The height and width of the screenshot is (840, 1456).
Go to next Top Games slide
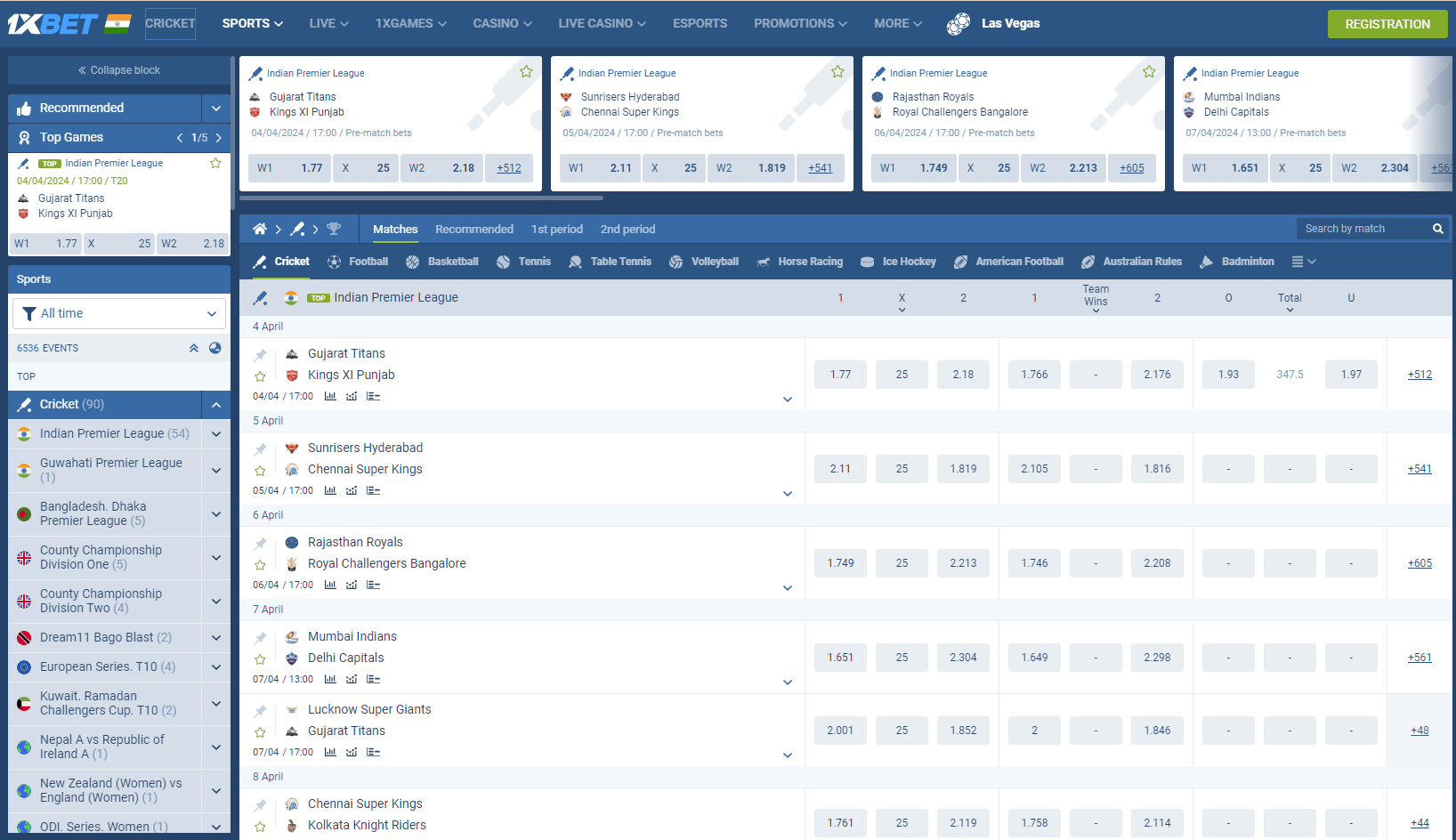(x=218, y=138)
